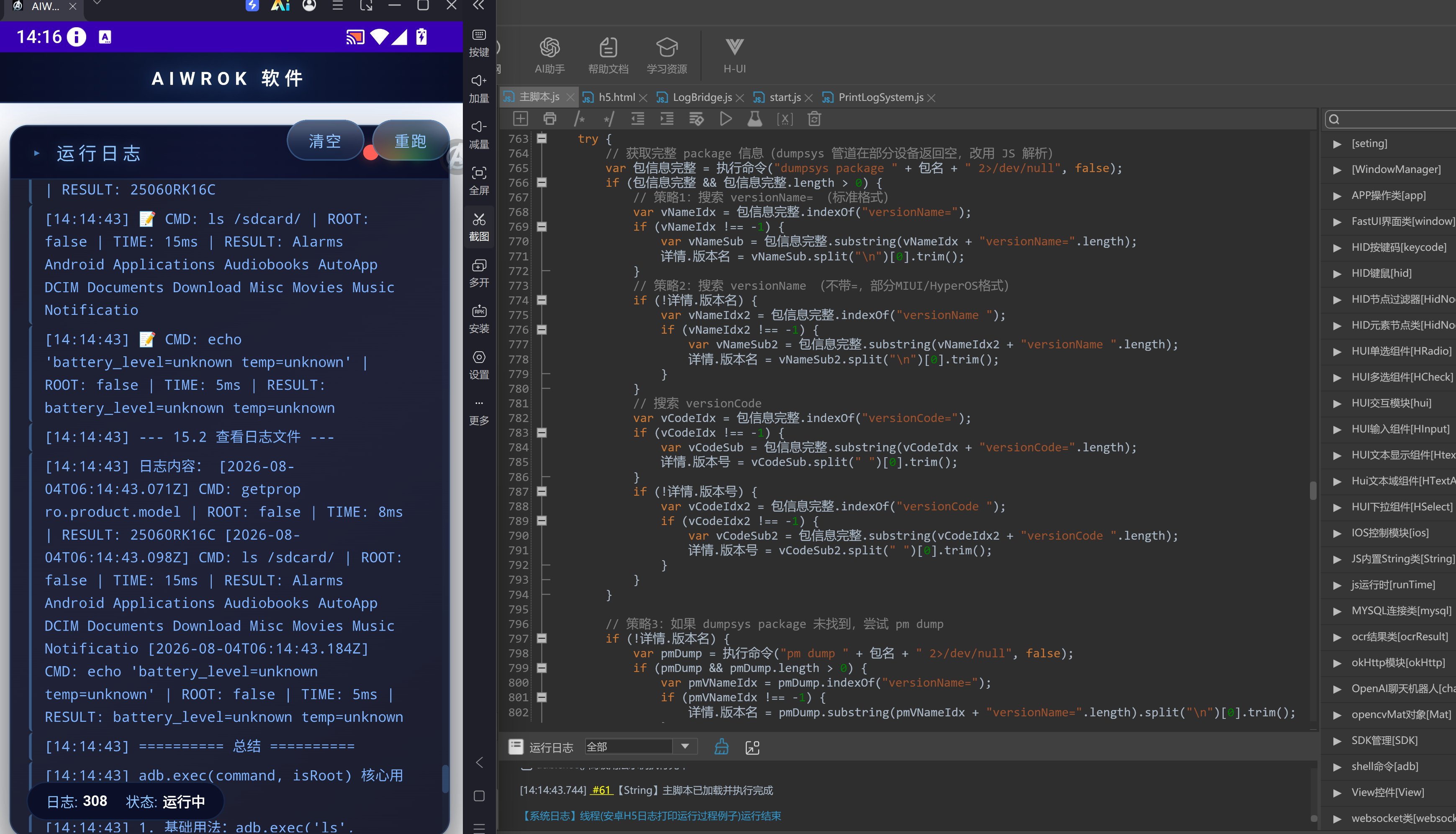Click the flask test icon

pos(755,118)
